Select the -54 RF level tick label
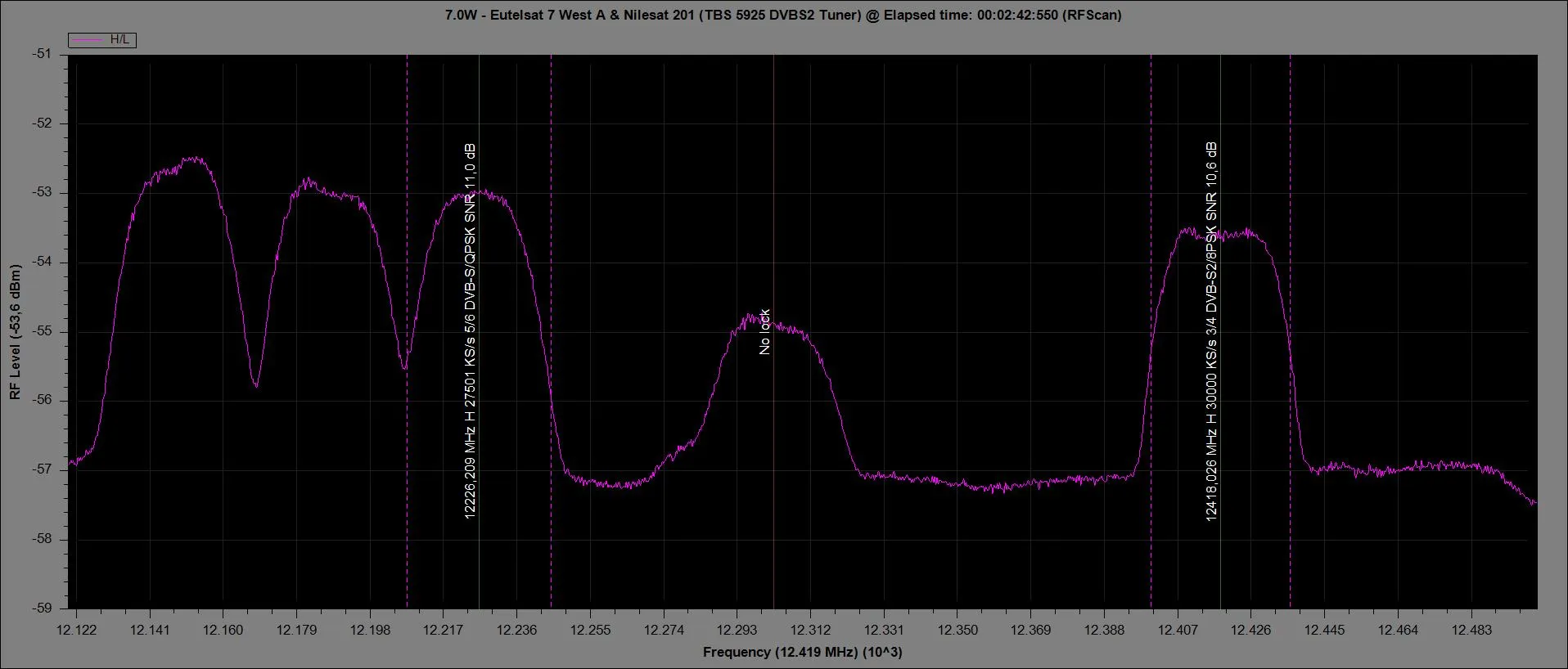1568x669 pixels. click(42, 262)
